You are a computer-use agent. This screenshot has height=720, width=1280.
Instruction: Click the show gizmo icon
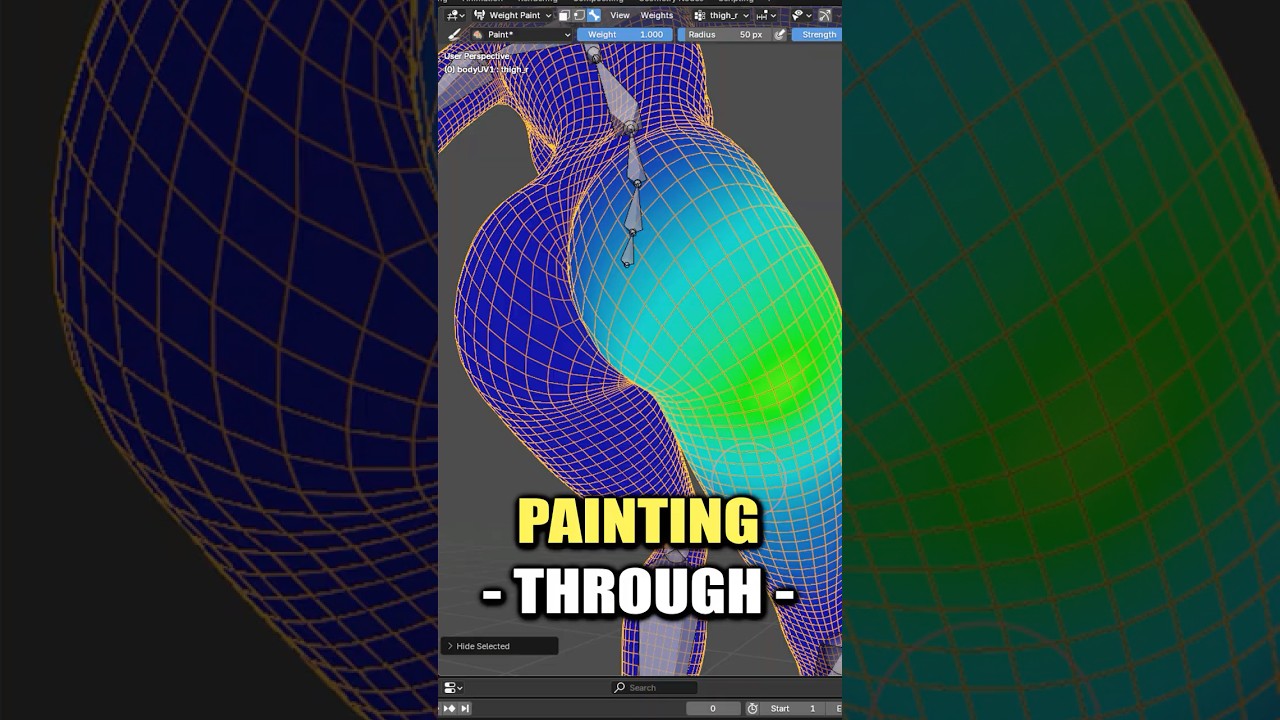coord(825,15)
